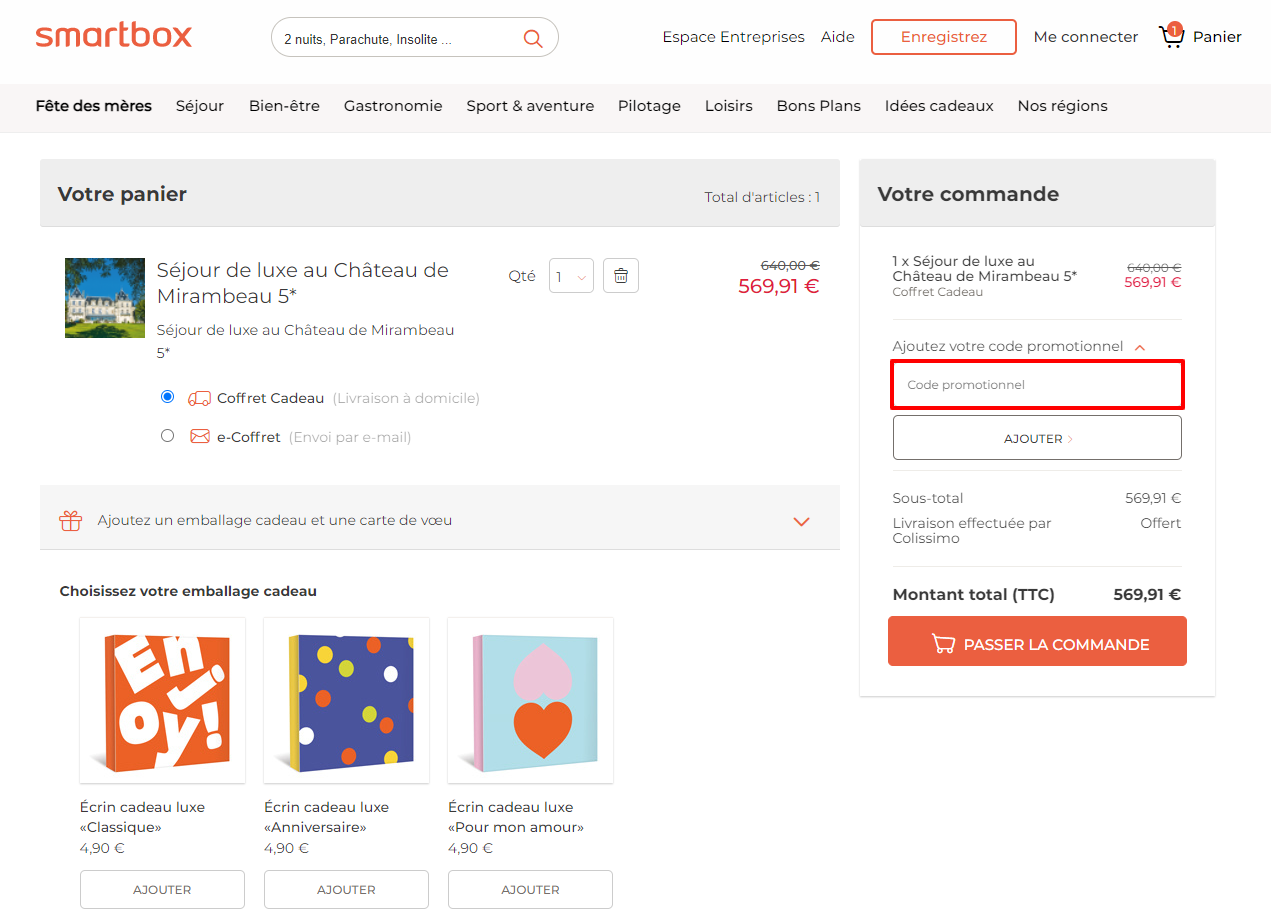Click Ajouter to apply promo code
The image size is (1271, 922).
1037,438
